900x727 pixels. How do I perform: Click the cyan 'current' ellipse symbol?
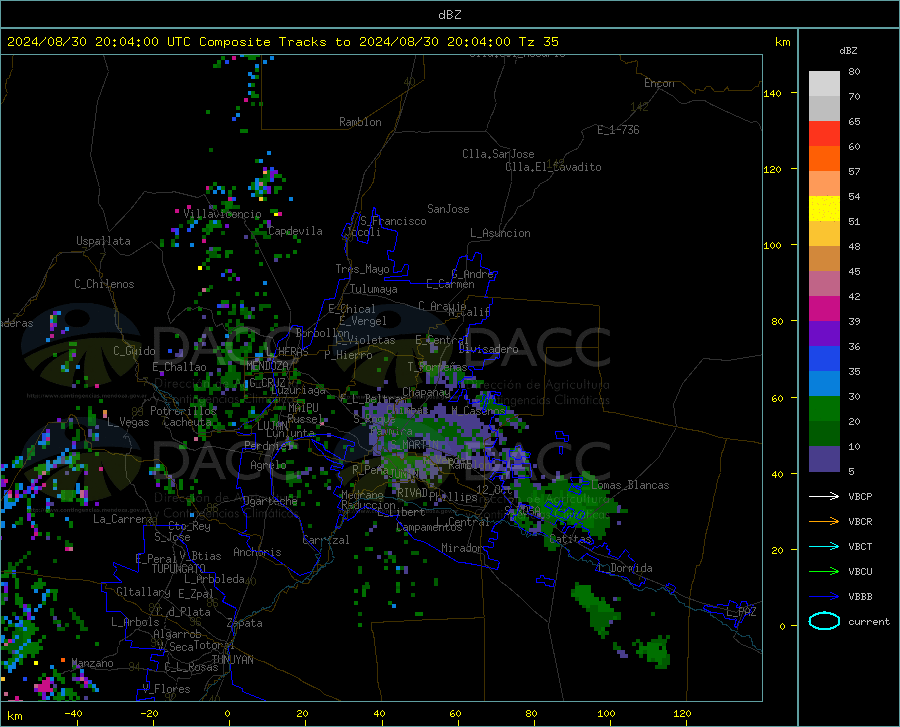824,621
